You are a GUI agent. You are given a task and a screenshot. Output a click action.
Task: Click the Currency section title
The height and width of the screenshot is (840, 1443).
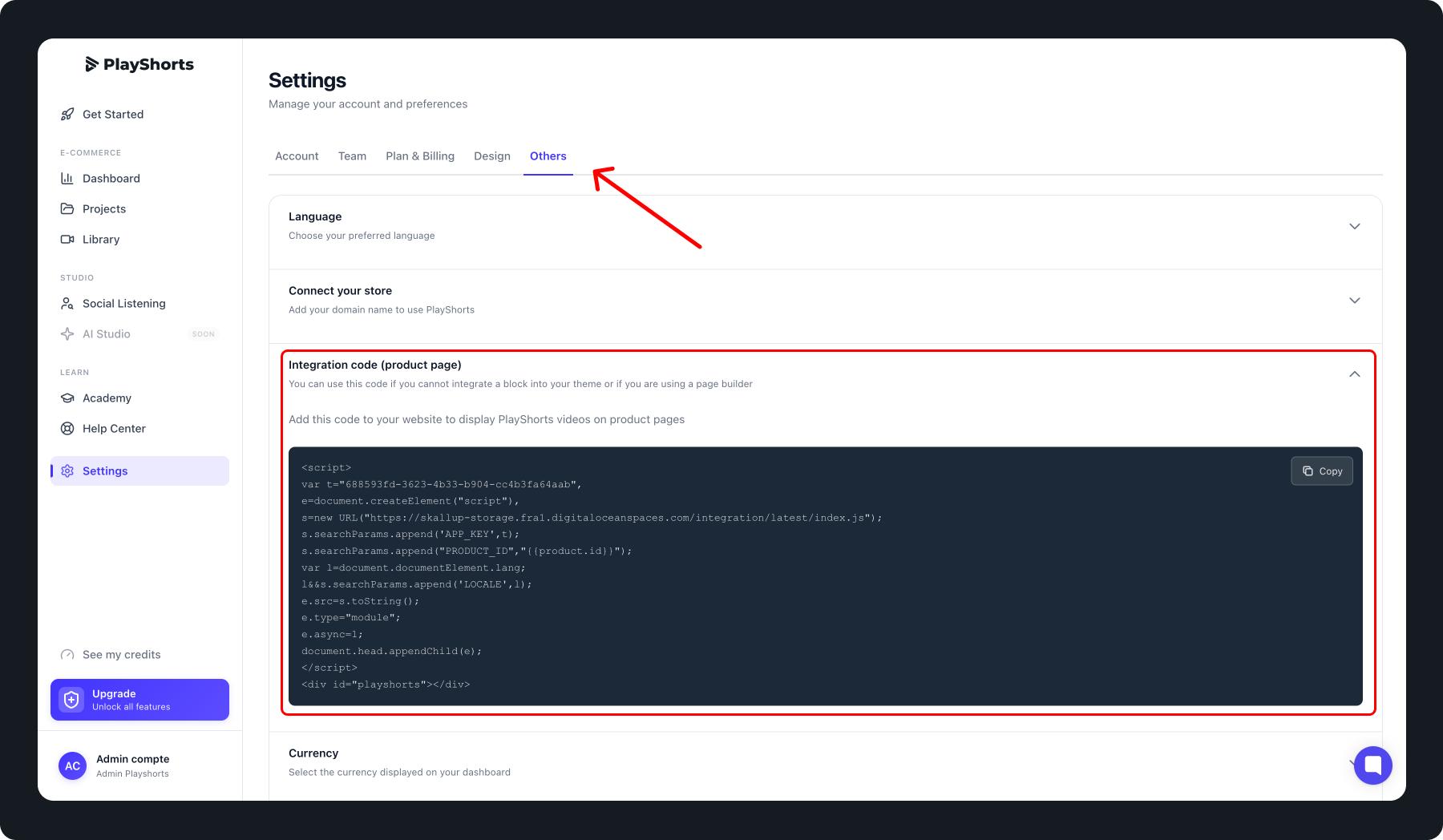tap(313, 753)
